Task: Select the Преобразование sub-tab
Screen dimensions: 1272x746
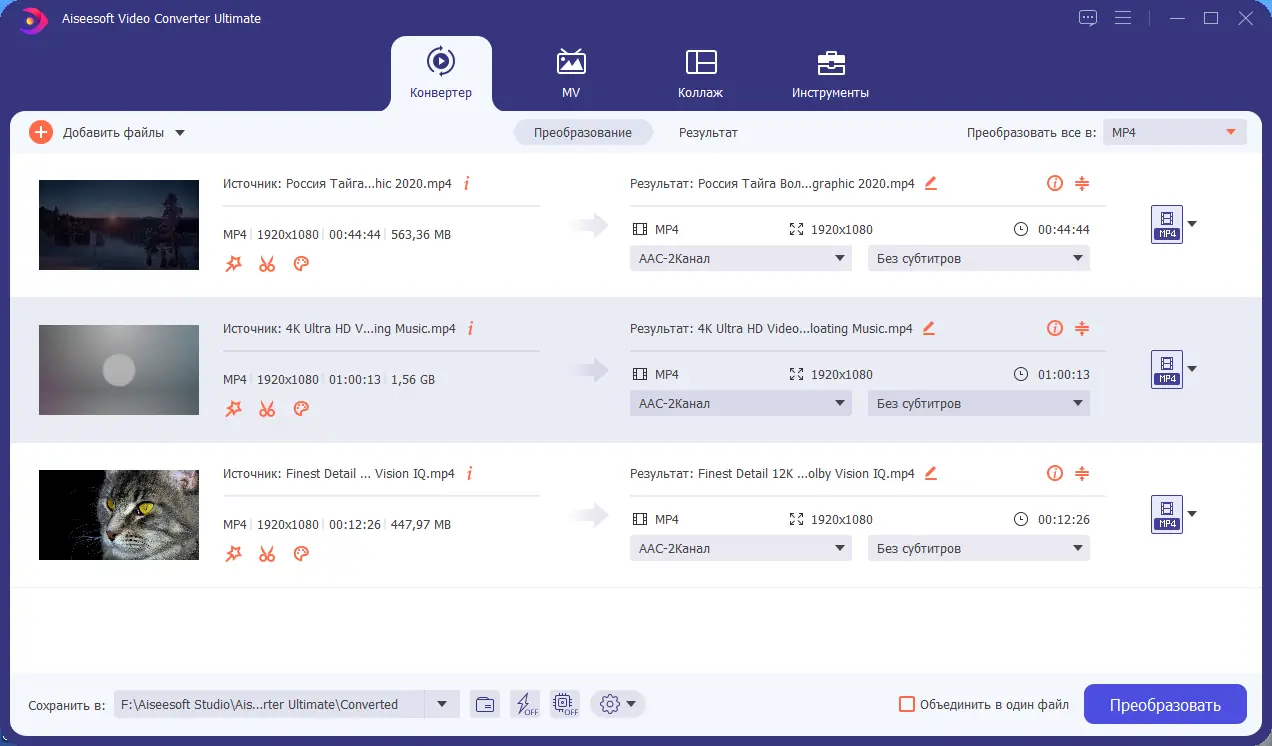Action: point(583,132)
